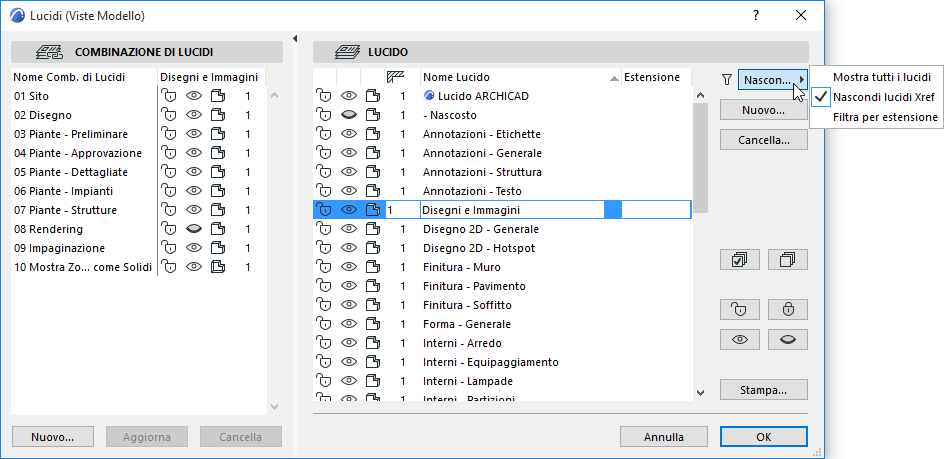Toggle visibility eye of Annotazioni - Struttura

coord(349,172)
